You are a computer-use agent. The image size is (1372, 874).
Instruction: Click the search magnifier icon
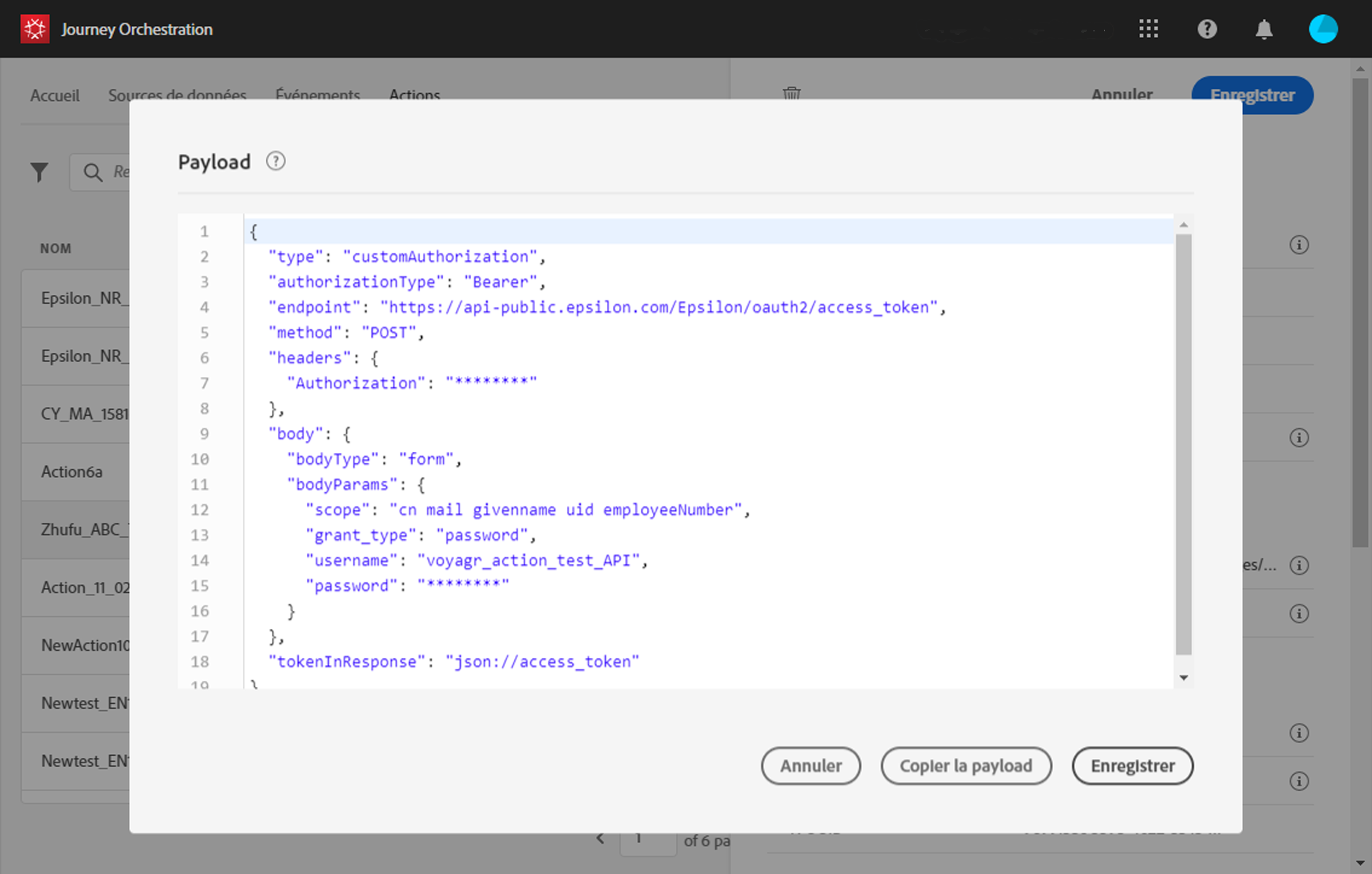coord(92,173)
